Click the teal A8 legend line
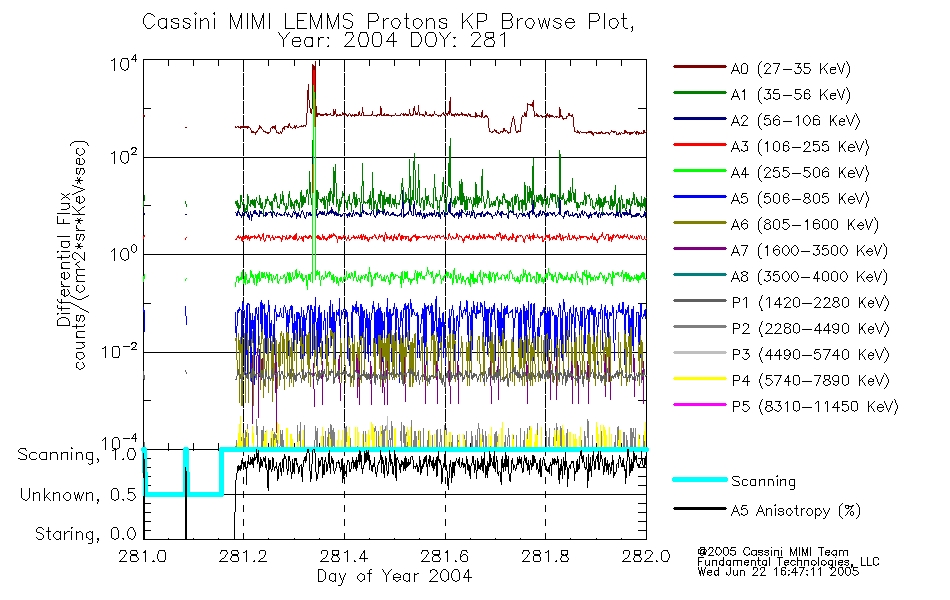The height and width of the screenshot is (600, 950). click(x=699, y=275)
